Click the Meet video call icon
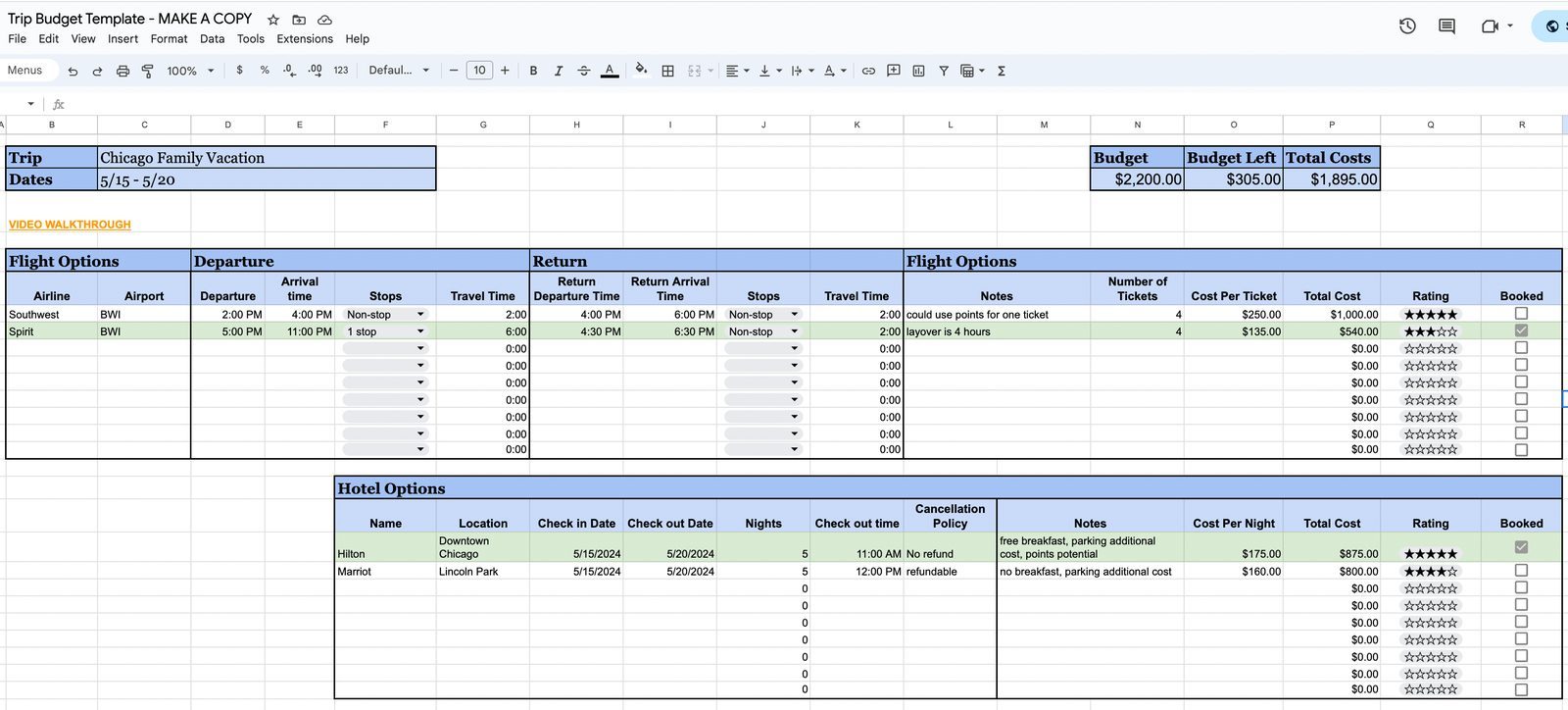Image resolution: width=1568 pixels, height=710 pixels. 1490,26
